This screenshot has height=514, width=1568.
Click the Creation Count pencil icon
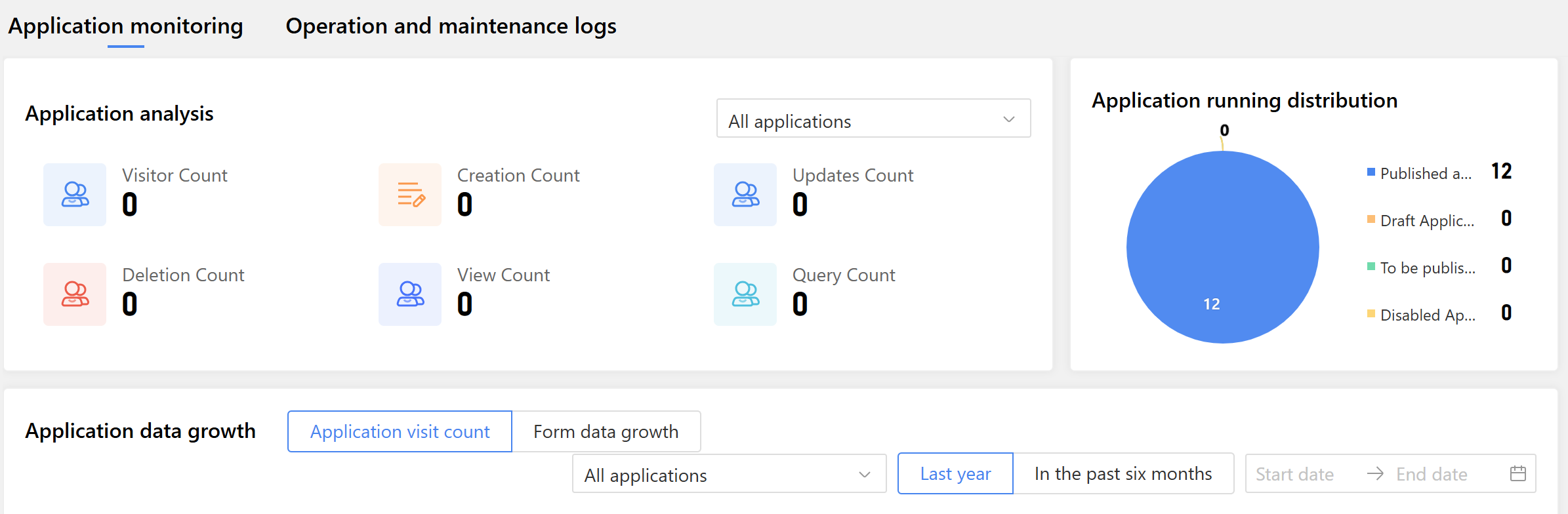coord(410,195)
